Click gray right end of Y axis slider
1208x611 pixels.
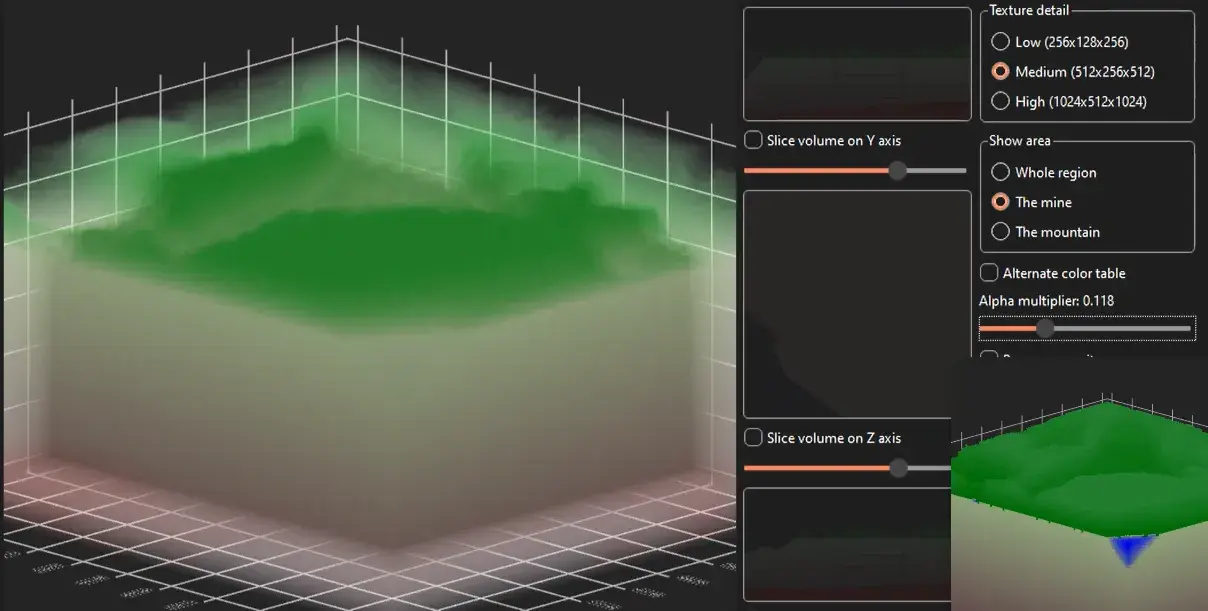click(940, 171)
